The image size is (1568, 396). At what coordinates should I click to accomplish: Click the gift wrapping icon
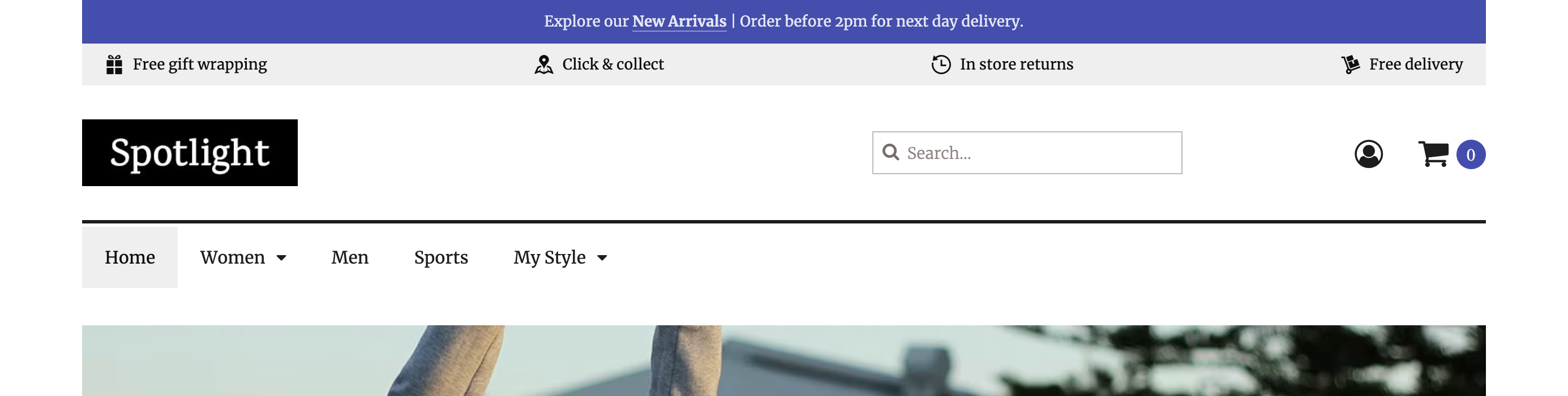[x=114, y=64]
